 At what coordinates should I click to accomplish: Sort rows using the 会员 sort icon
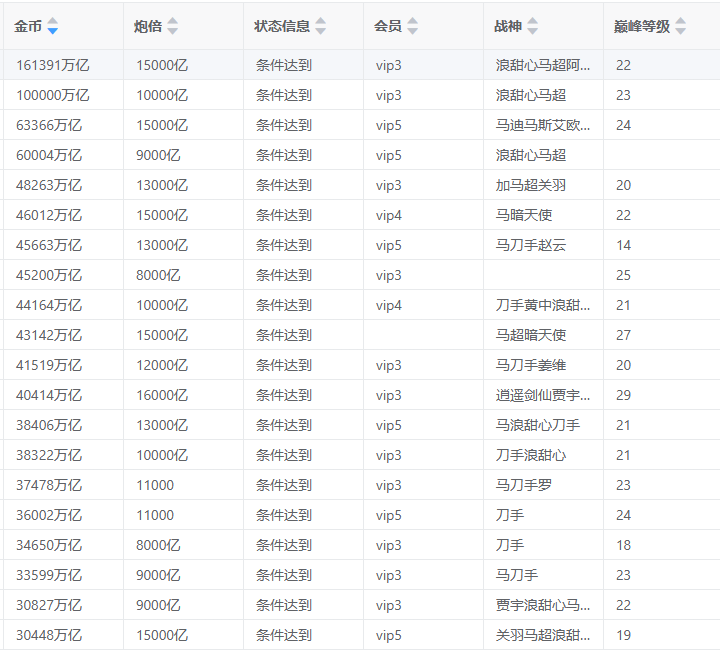click(413, 27)
